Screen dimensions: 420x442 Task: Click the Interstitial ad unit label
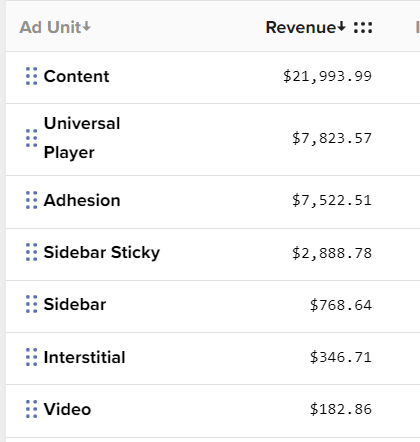(84, 357)
